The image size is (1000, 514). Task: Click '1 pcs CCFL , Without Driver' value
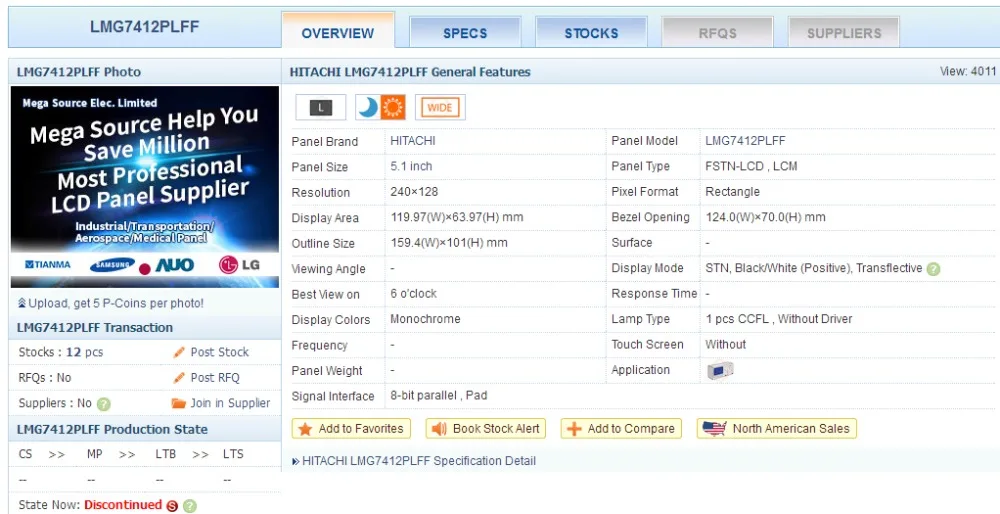[x=779, y=319]
